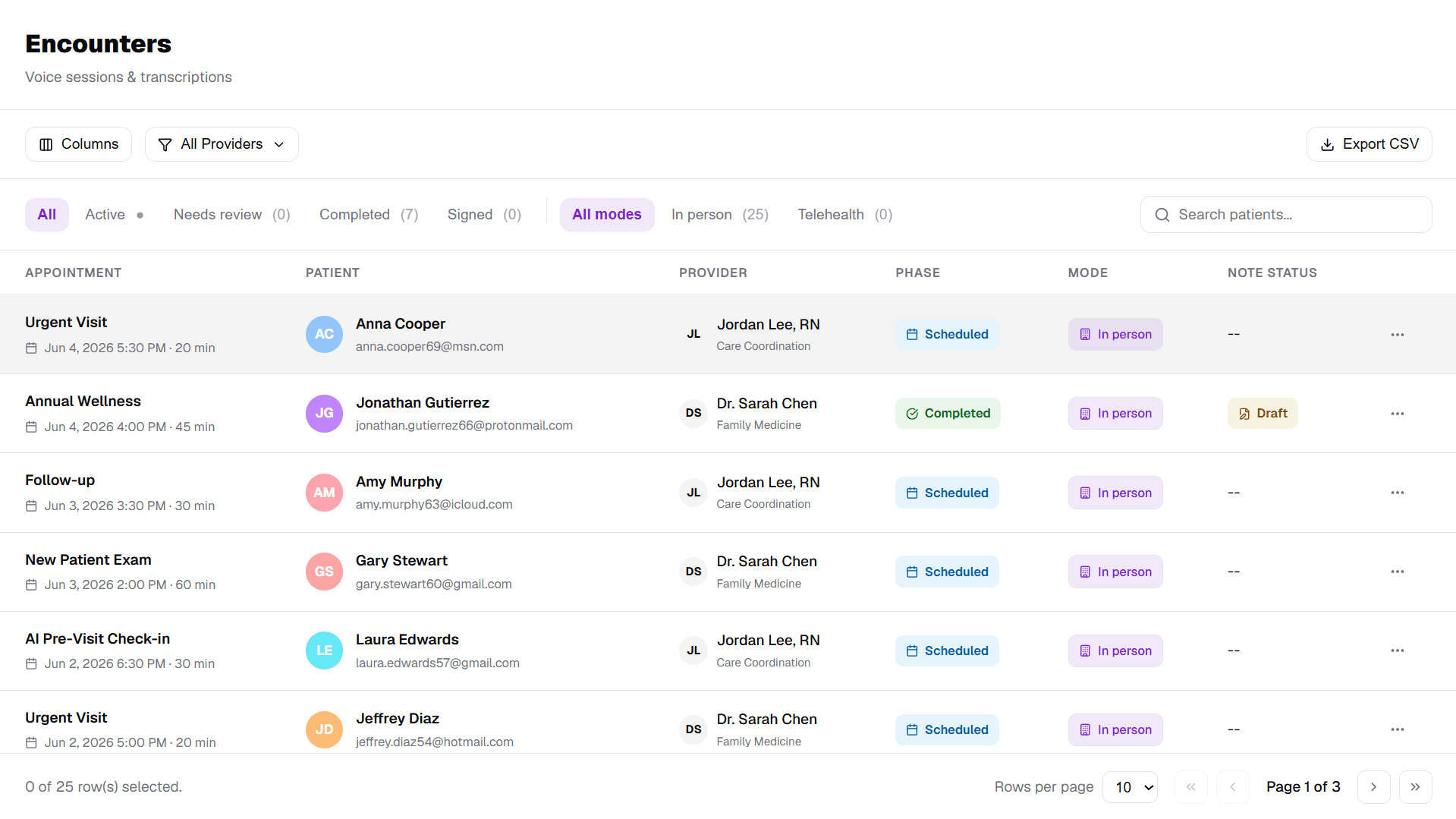Click DS provider badge in Gary Stewart row
The image size is (1456, 819).
click(693, 572)
